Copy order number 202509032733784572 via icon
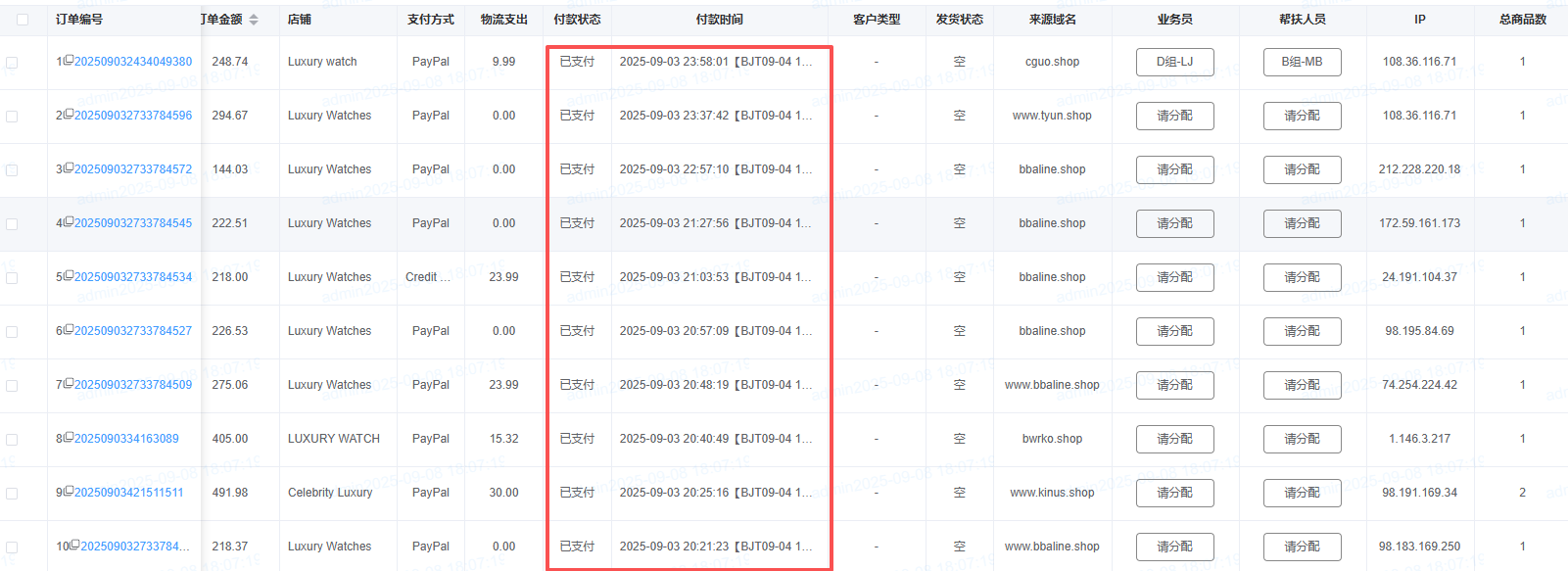This screenshot has height=571, width=1568. click(x=69, y=167)
